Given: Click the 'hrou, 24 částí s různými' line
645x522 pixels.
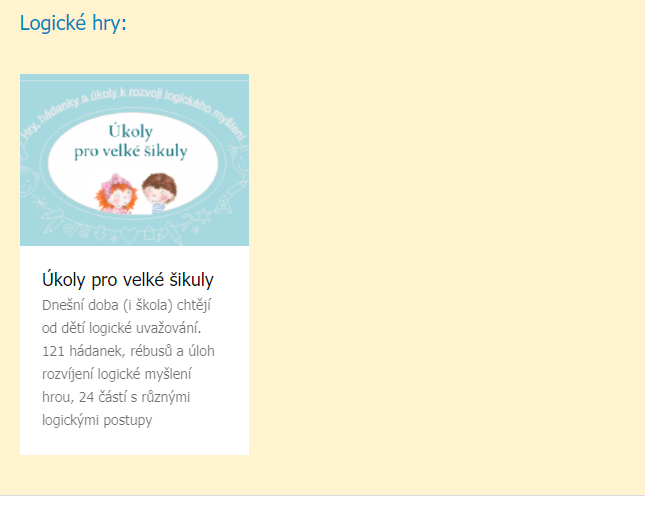Looking at the screenshot, I should [x=116, y=397].
